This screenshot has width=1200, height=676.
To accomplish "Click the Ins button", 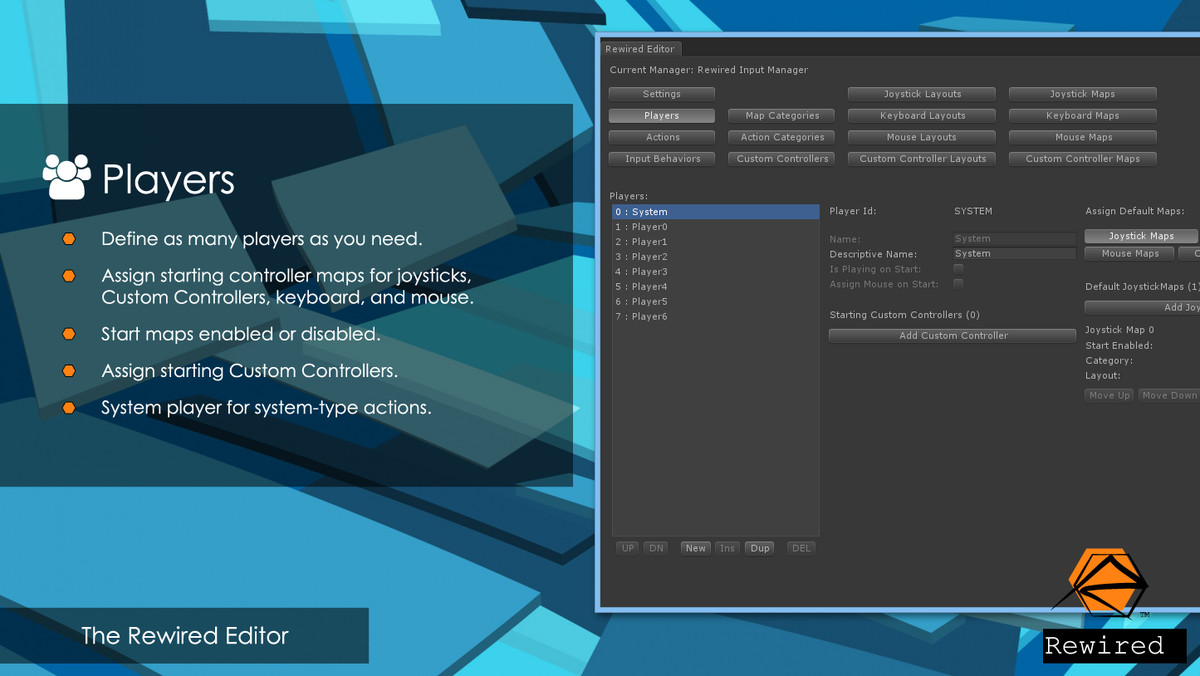I will coord(727,548).
